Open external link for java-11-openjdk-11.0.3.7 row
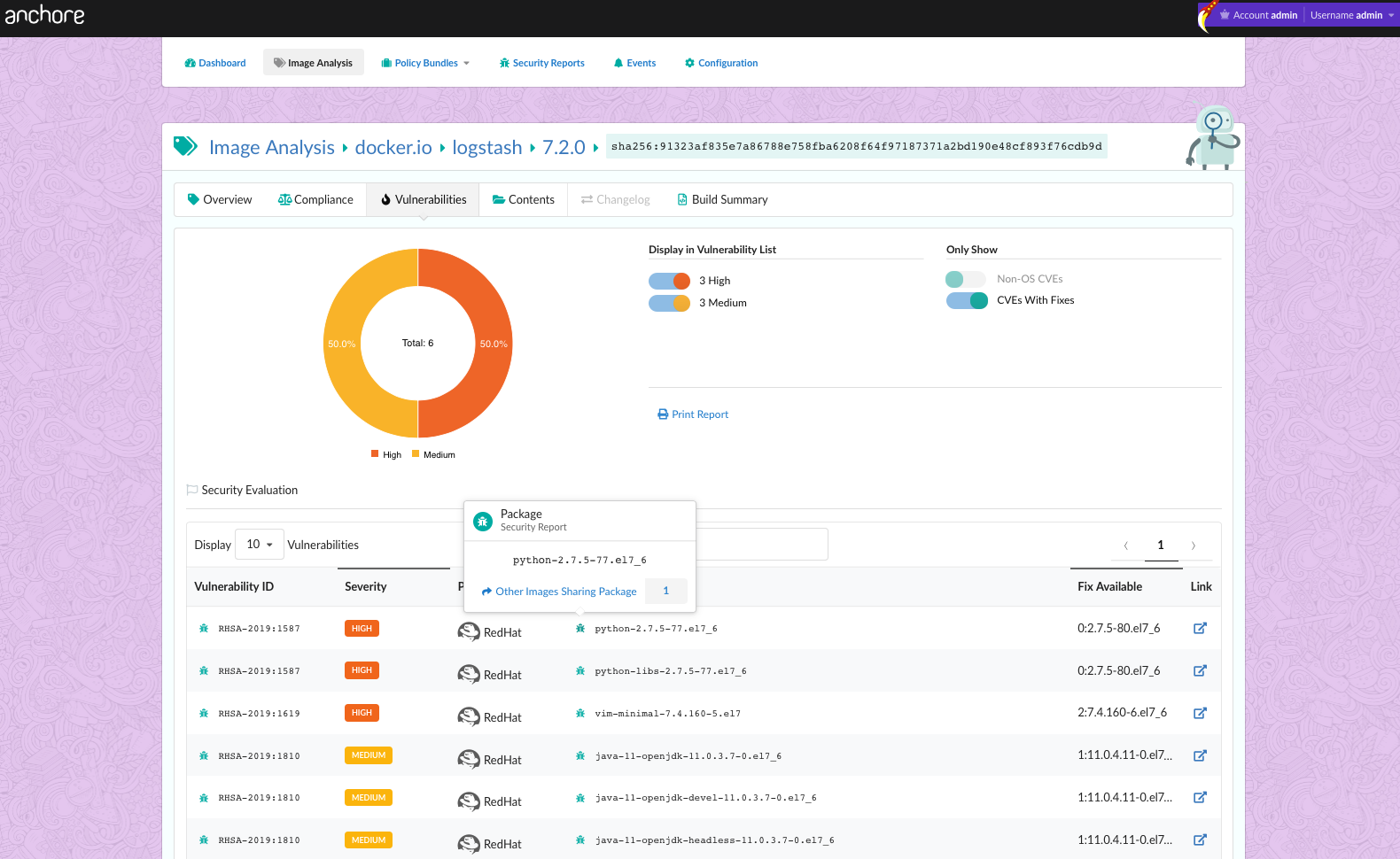This screenshot has width=1400, height=859. pyautogui.click(x=1200, y=756)
